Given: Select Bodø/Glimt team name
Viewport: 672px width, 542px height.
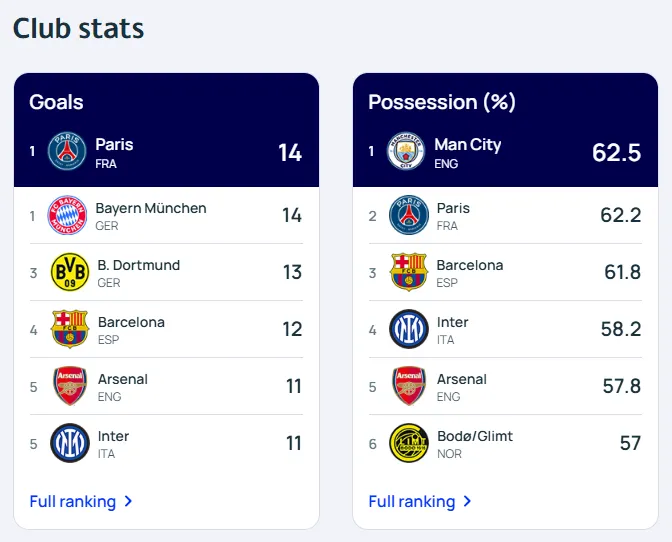Looking at the screenshot, I should click(x=475, y=436).
